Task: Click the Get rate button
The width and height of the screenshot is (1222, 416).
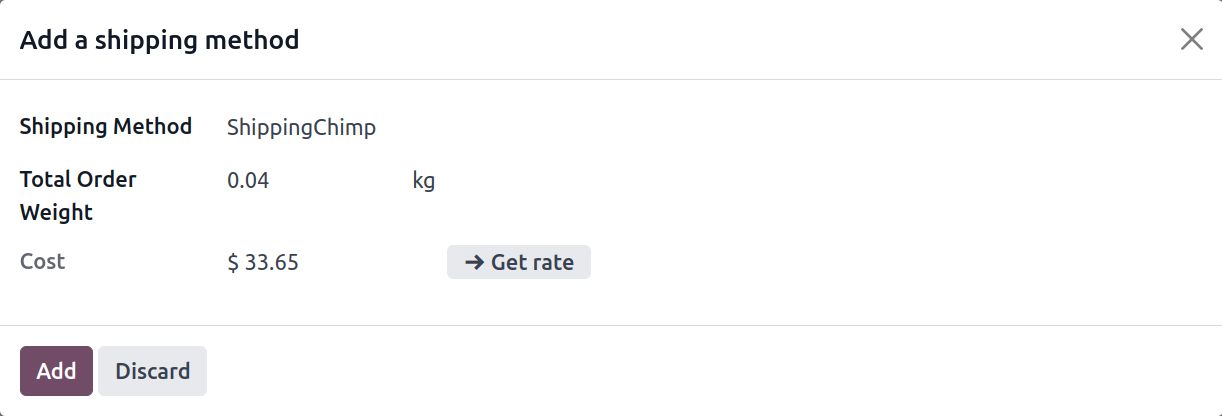Action: coord(519,262)
